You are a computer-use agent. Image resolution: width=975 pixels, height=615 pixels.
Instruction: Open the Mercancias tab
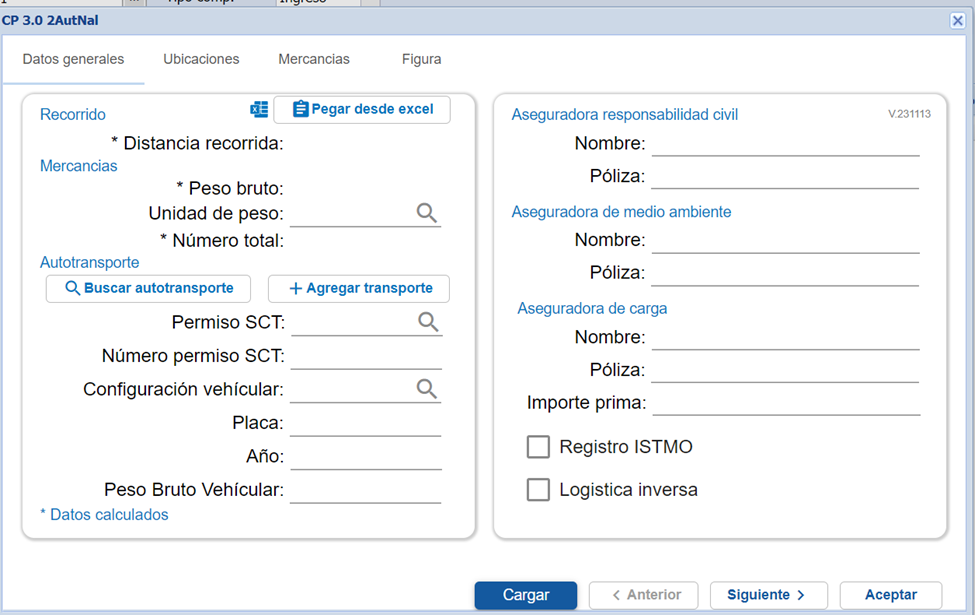coord(314,60)
